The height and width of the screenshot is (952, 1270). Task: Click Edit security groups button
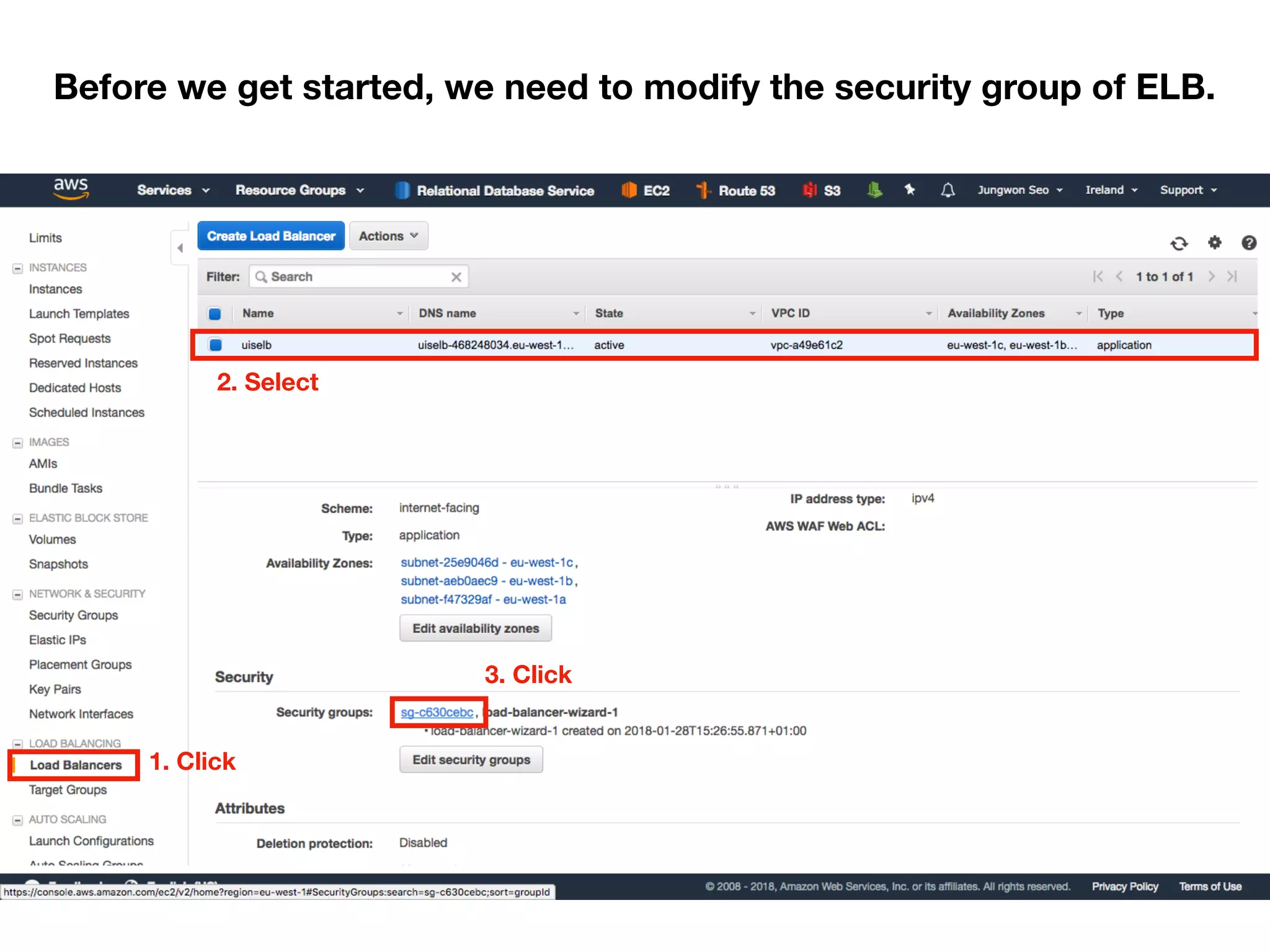coord(471,760)
